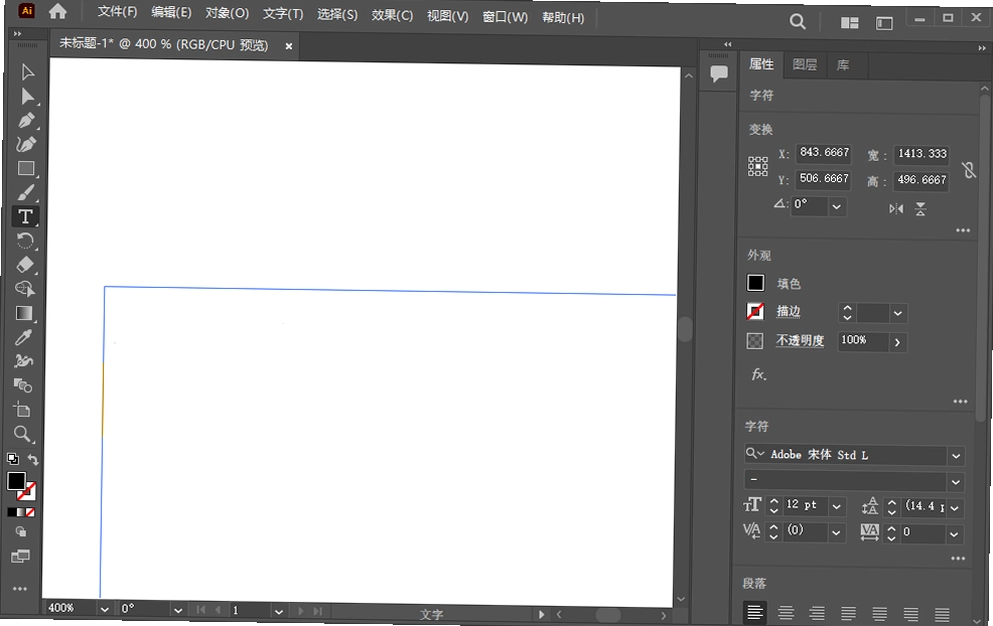Select the Shape Builder tool
Viewport: 993px width, 626px height.
point(25,289)
